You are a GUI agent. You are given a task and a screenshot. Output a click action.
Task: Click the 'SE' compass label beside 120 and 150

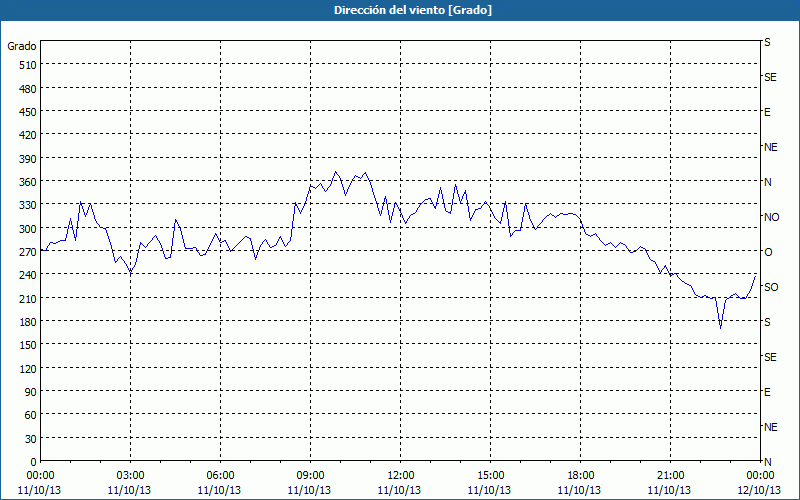[770, 357]
